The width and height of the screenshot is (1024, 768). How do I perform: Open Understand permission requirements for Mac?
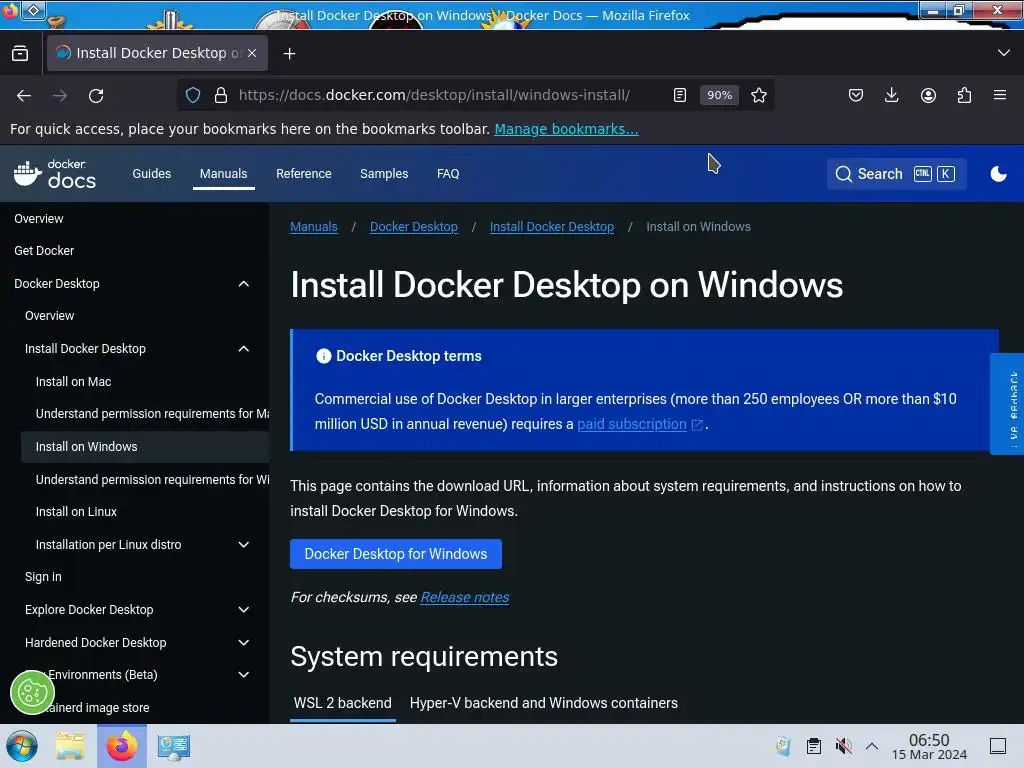[152, 414]
